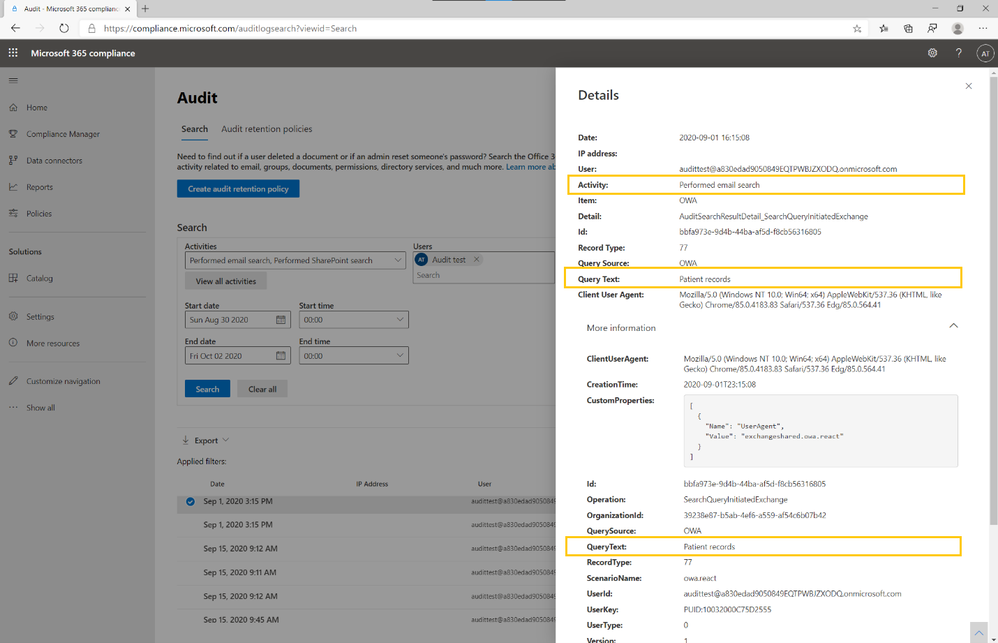Switch to Audit retention policies tab
Viewport: 998px width, 643px height.
267,129
